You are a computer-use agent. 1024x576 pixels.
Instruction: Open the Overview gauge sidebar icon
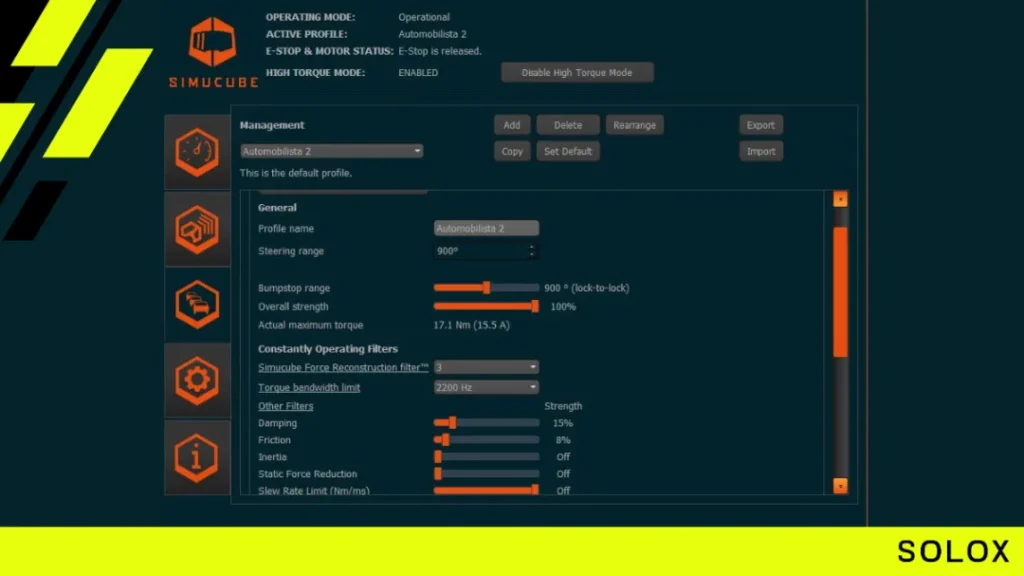pos(197,152)
